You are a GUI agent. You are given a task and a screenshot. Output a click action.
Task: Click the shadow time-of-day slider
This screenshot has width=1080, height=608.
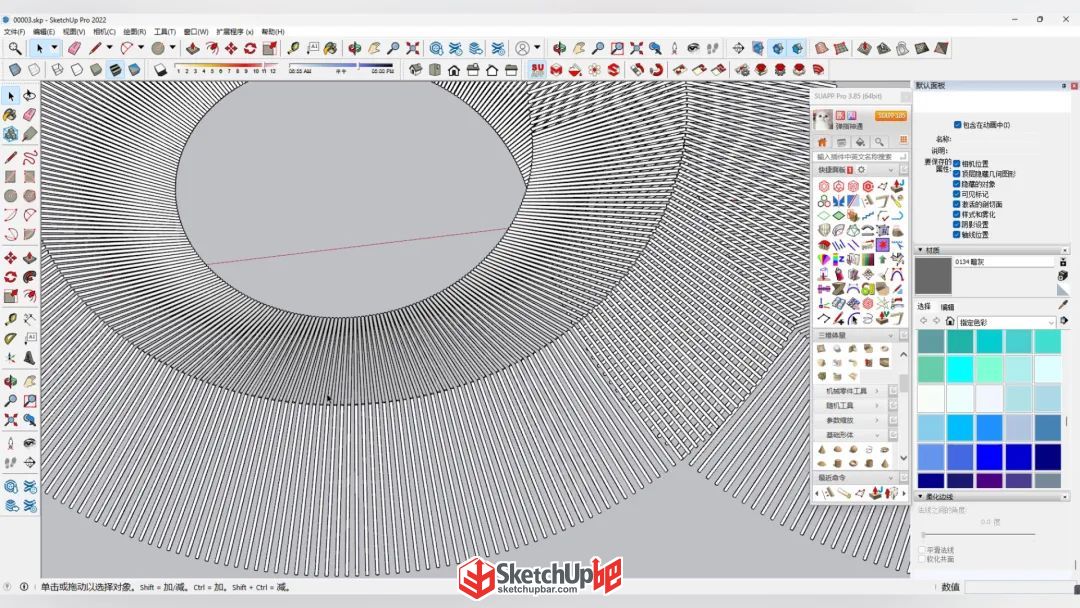[x=341, y=66]
